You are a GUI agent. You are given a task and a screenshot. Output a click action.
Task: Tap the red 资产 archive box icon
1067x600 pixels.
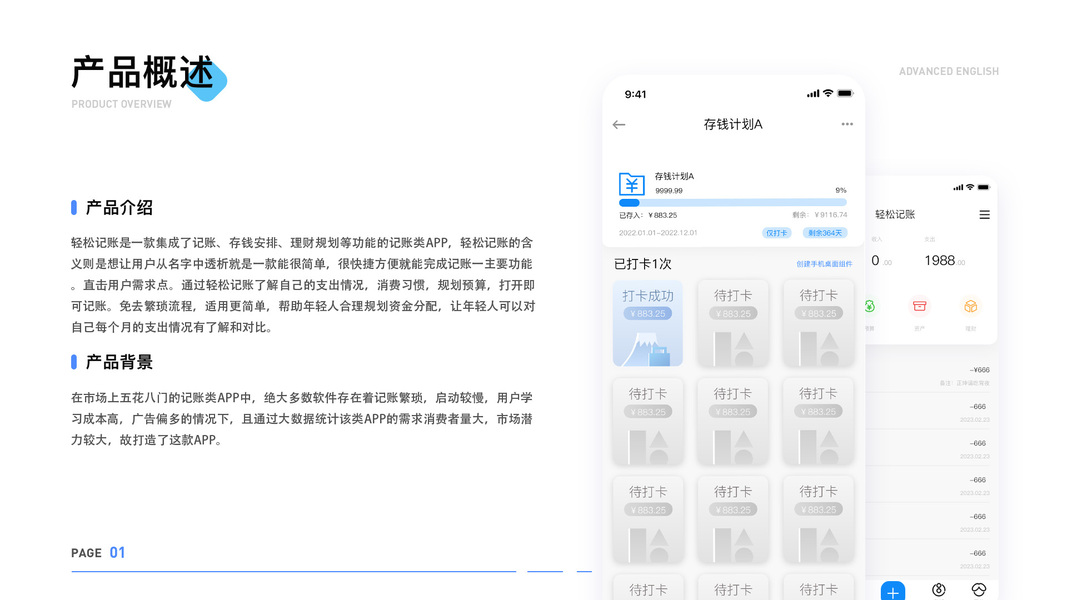919,306
